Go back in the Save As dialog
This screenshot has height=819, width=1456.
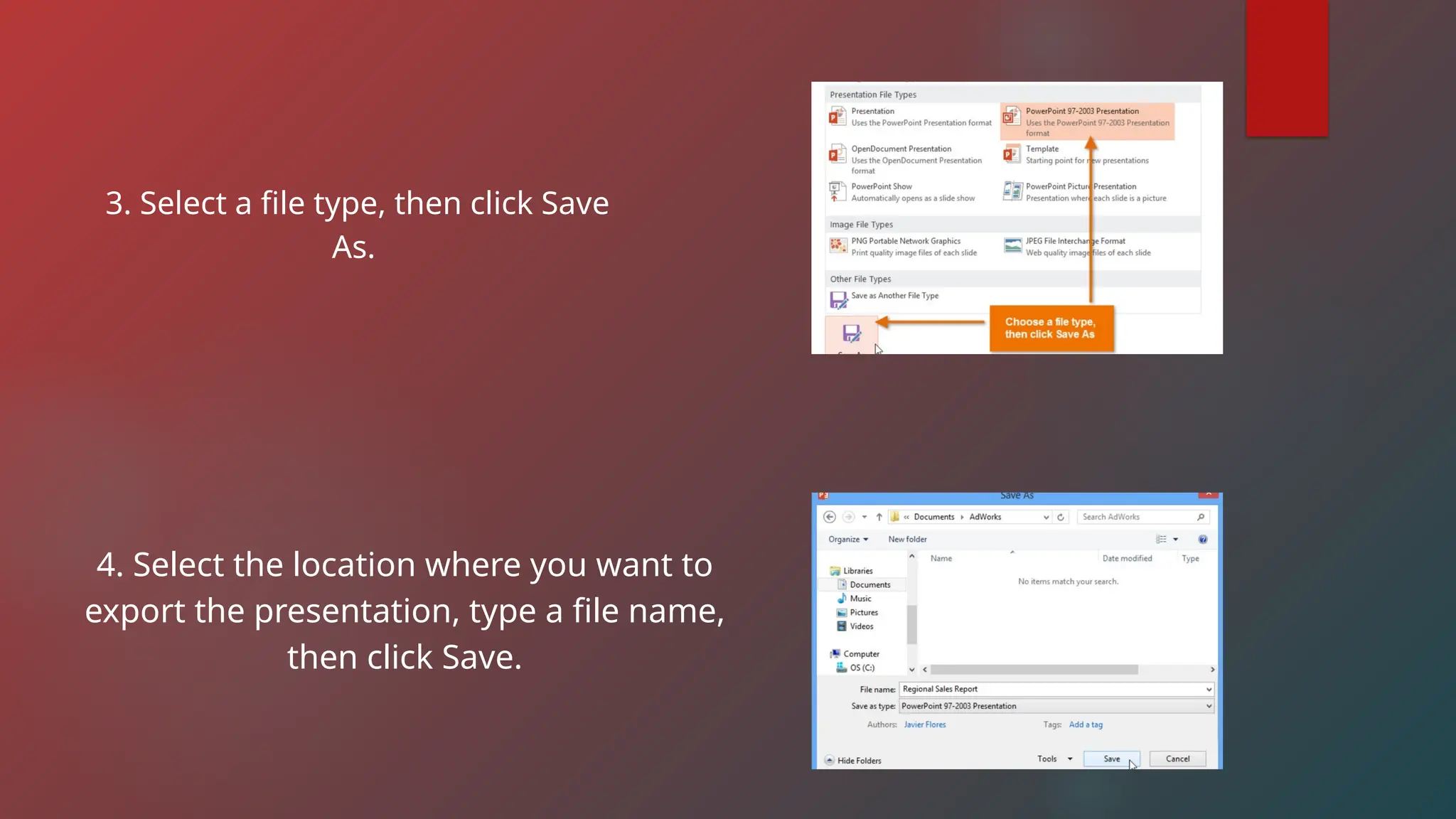829,517
